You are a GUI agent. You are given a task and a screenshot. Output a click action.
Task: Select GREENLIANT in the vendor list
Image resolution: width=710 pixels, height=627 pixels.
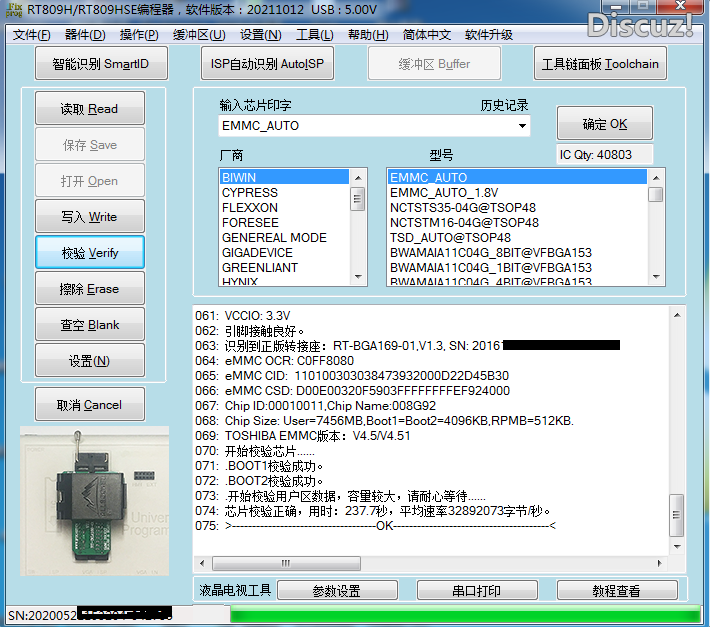pos(284,267)
